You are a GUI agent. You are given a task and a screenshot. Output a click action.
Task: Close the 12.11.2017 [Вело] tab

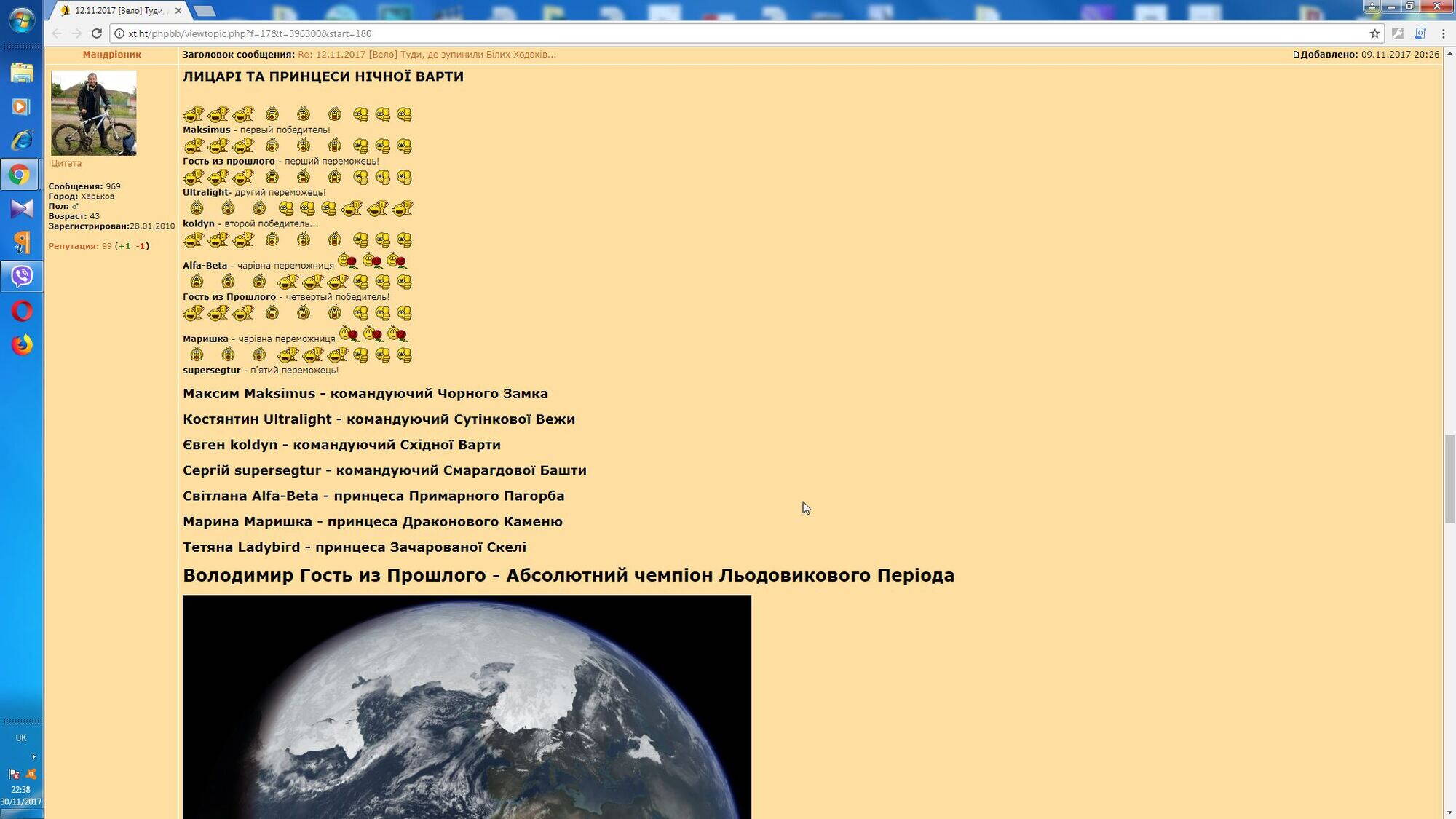coord(178,11)
